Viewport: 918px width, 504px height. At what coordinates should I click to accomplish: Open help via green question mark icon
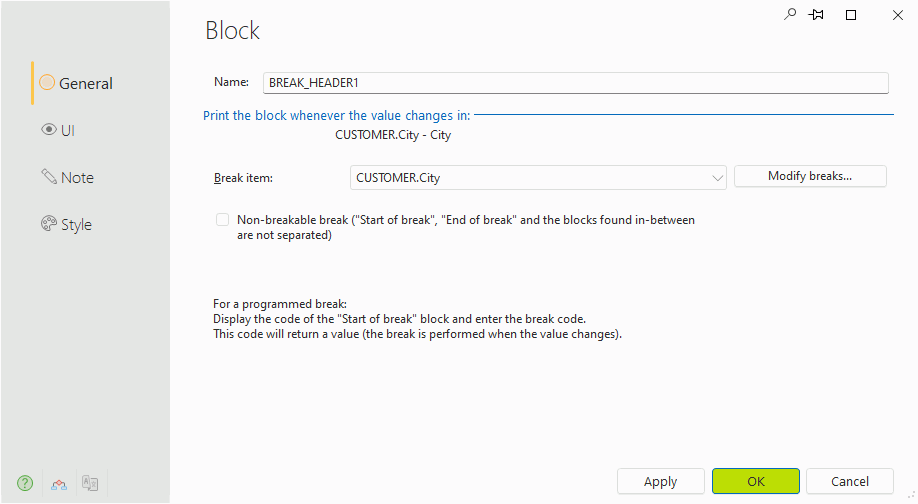click(x=25, y=483)
